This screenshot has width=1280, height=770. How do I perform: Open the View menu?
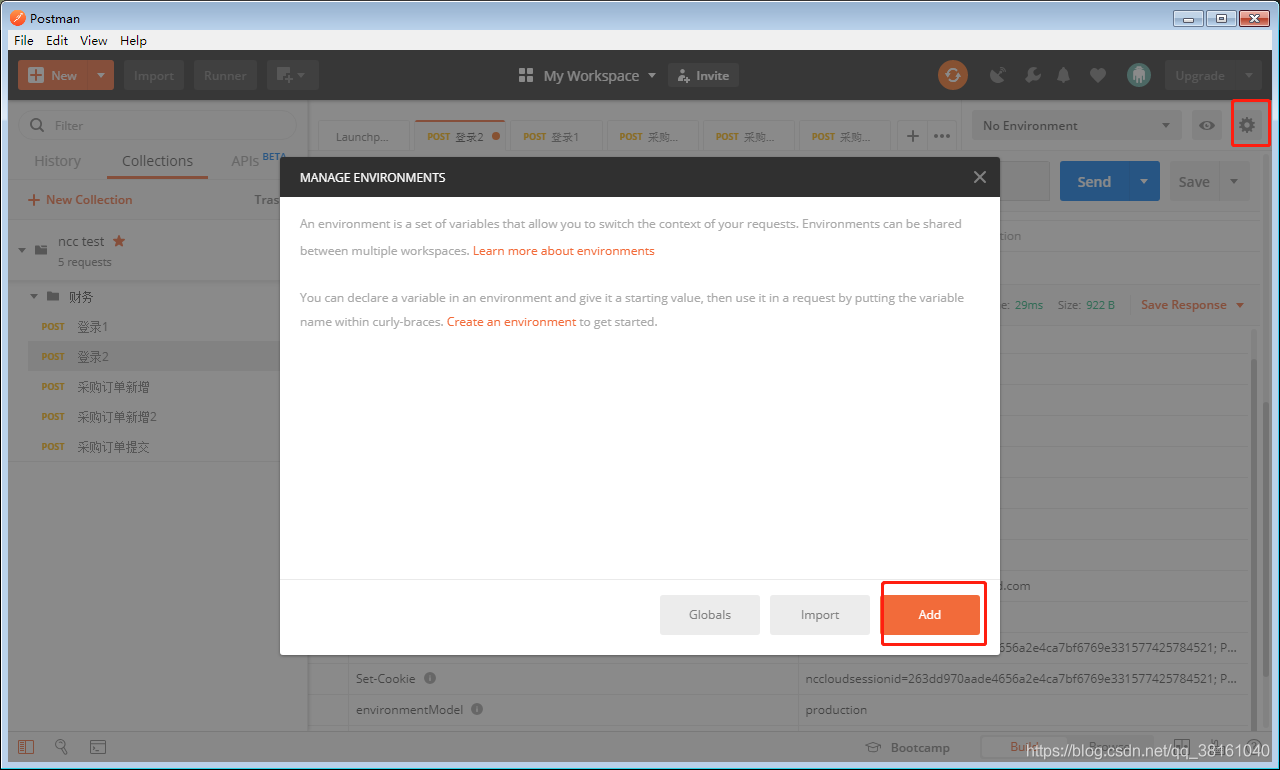coord(94,40)
